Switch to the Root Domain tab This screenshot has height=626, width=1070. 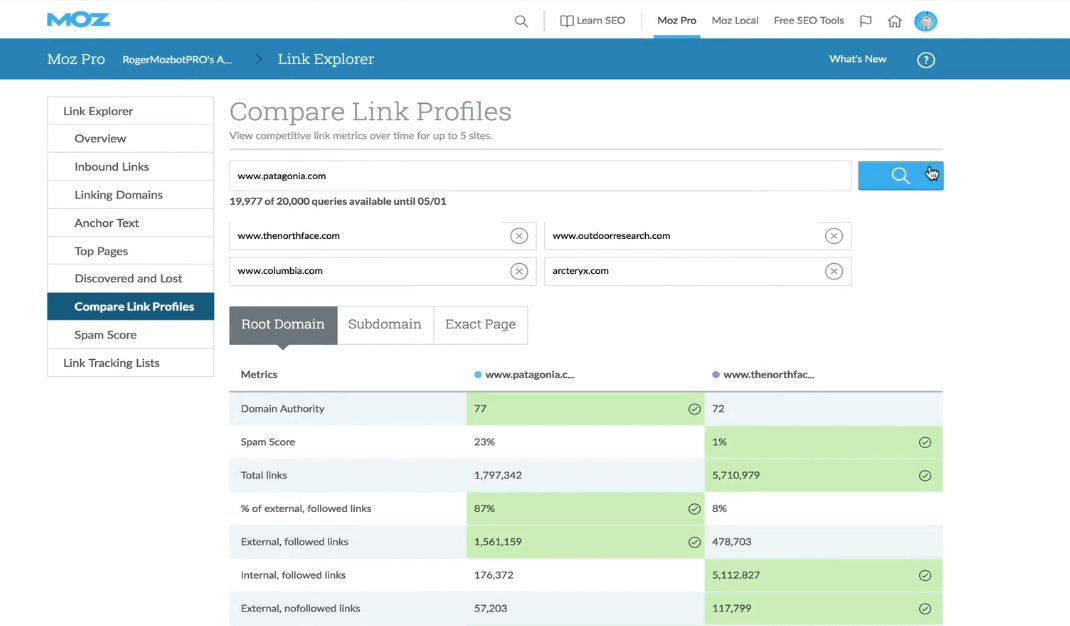point(283,325)
